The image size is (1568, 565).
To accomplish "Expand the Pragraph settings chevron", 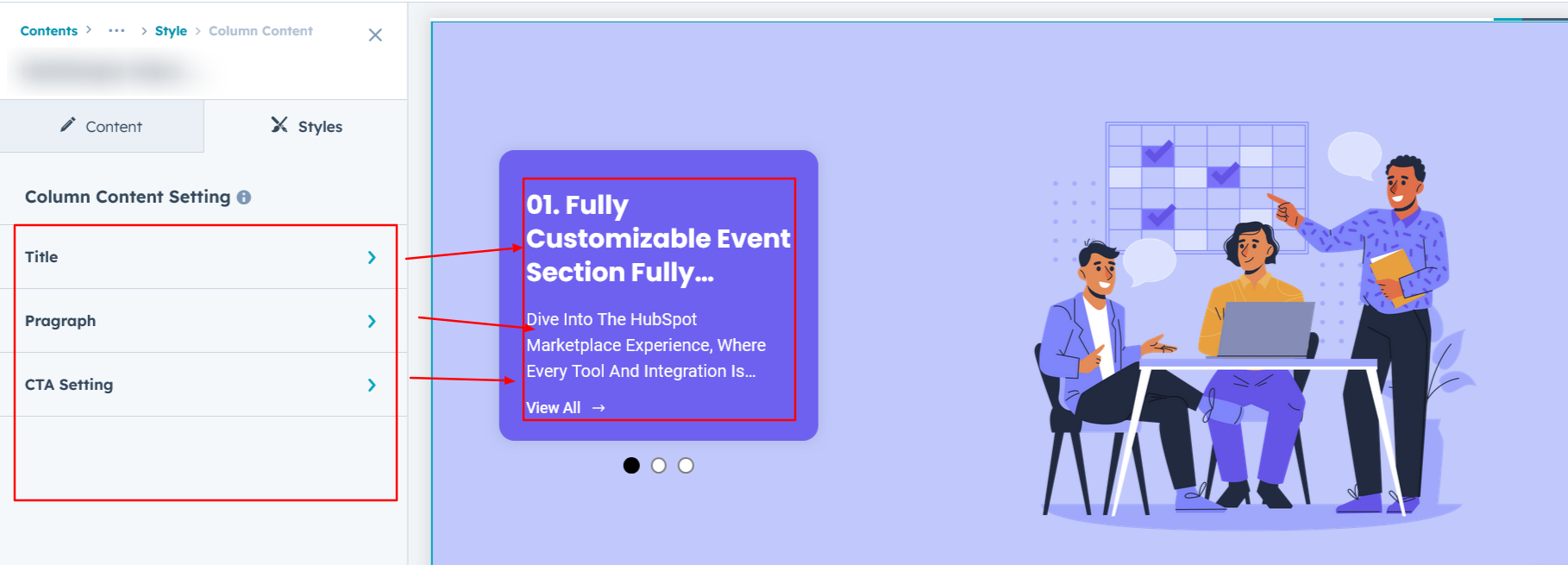I will coord(372,321).
